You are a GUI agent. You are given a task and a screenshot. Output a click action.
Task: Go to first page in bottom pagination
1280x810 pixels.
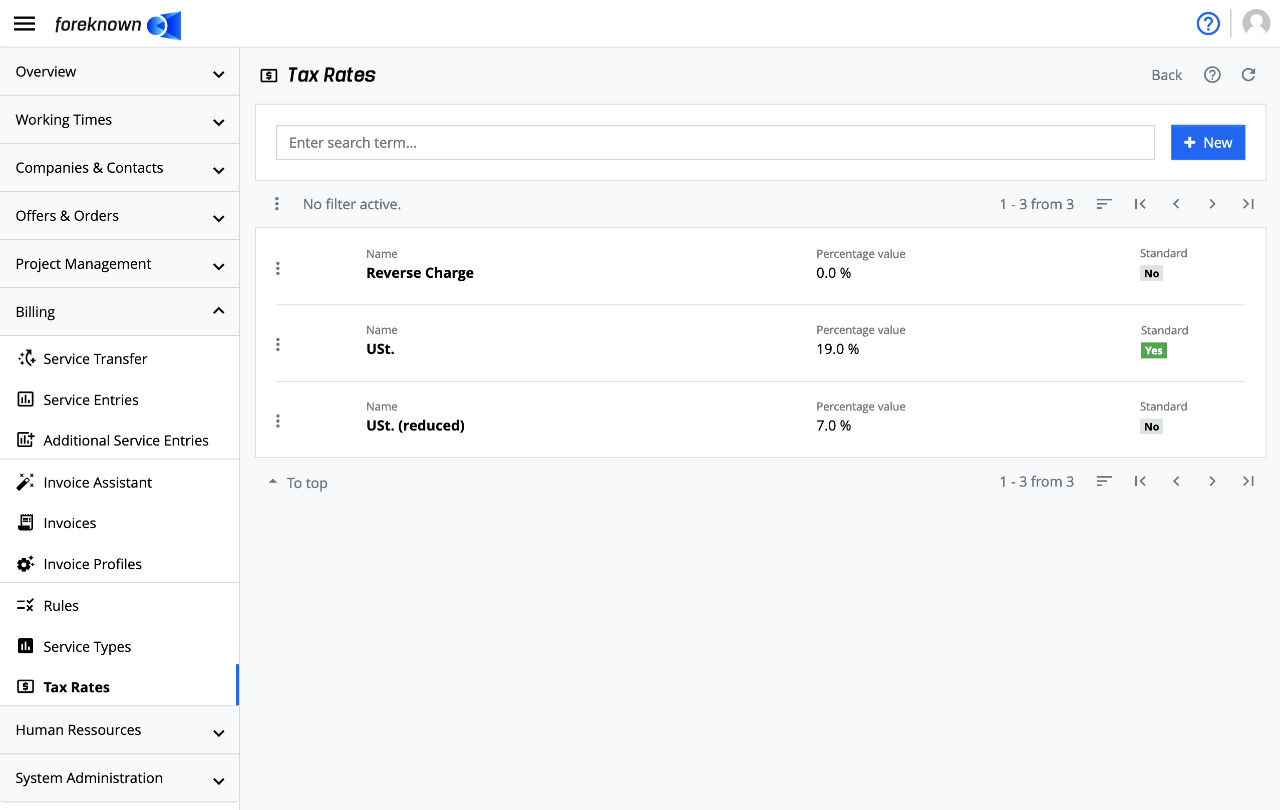coord(1140,481)
